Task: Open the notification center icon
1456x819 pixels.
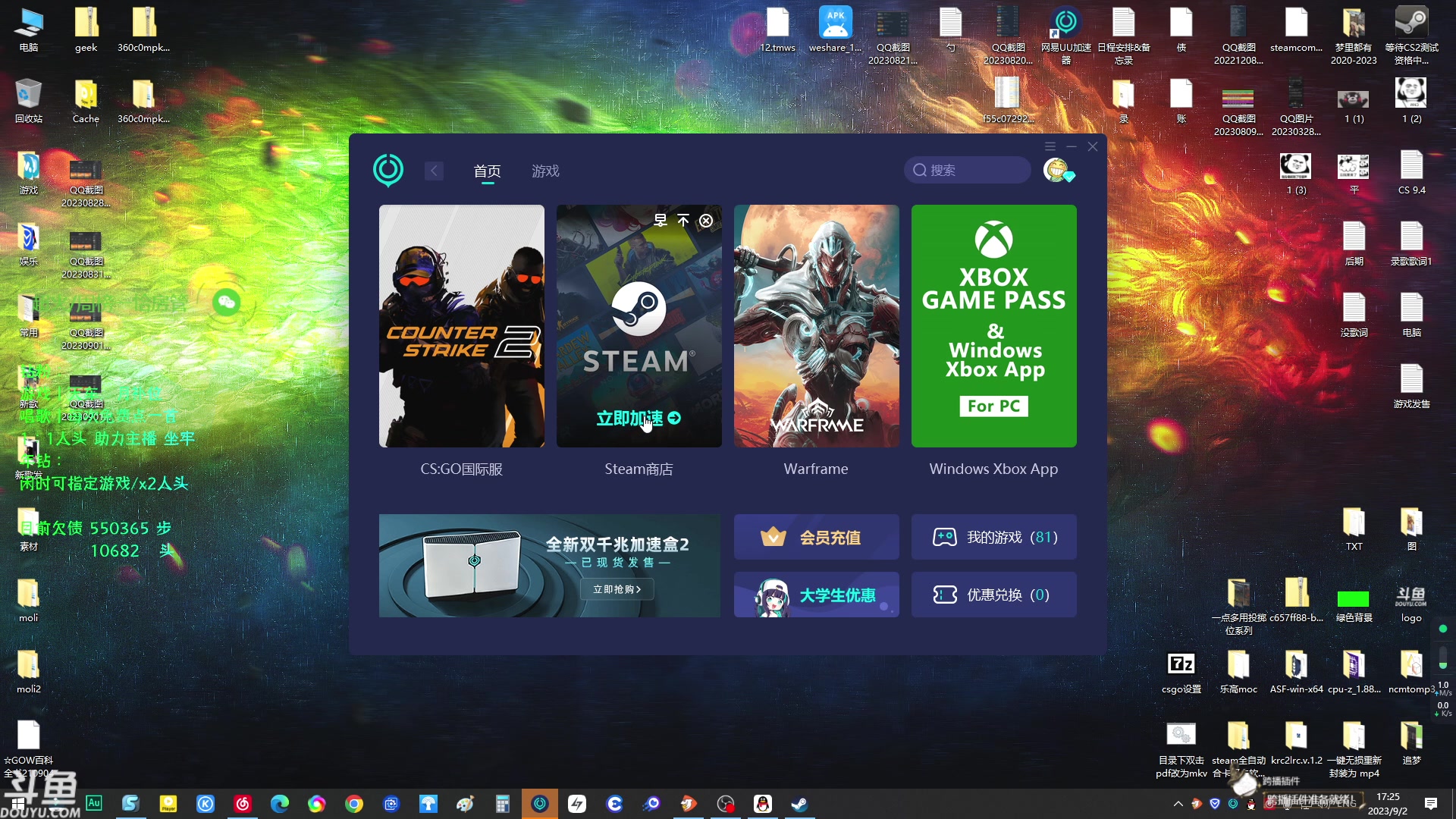Action: tap(1430, 804)
